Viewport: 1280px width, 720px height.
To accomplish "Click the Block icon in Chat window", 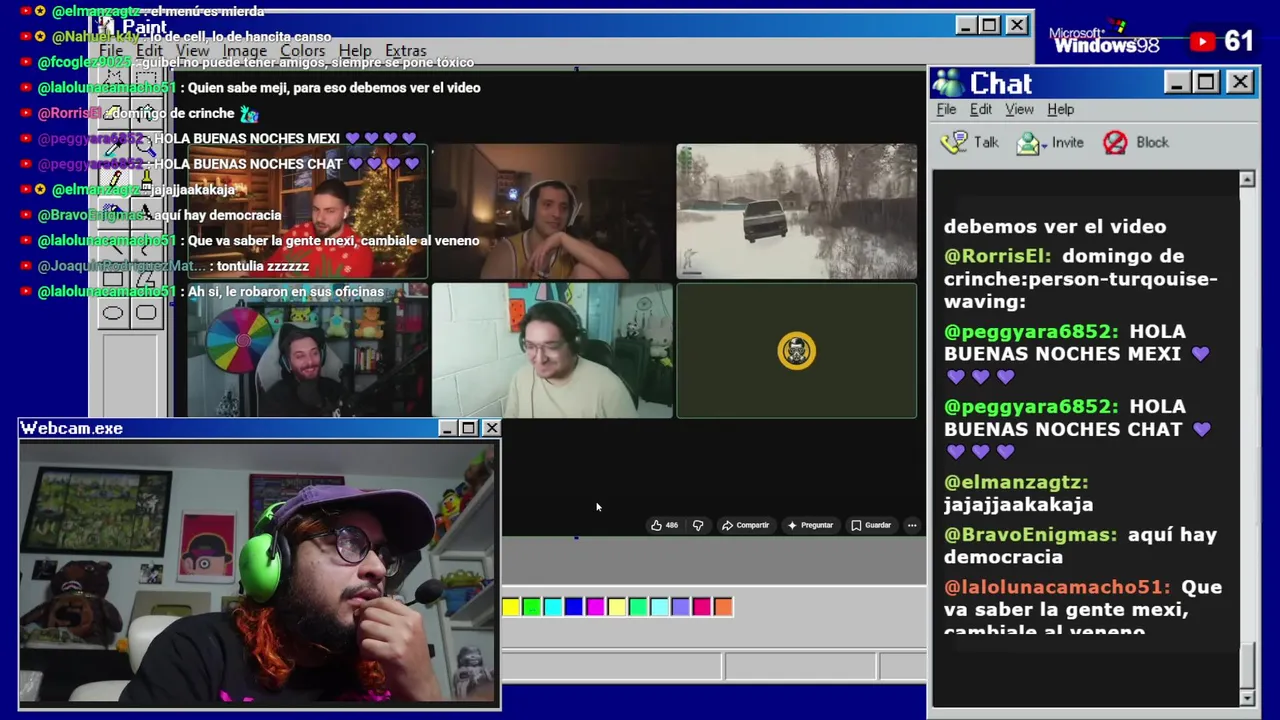I will tap(1115, 143).
